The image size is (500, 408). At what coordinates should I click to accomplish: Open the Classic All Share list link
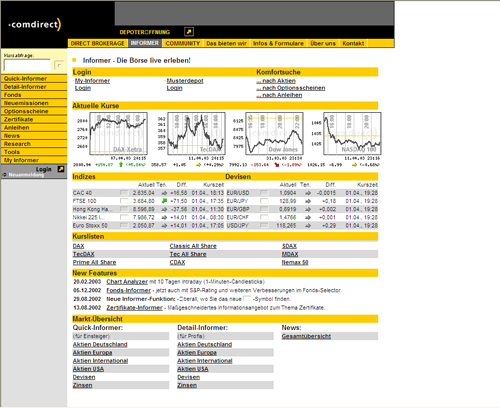[193, 246]
